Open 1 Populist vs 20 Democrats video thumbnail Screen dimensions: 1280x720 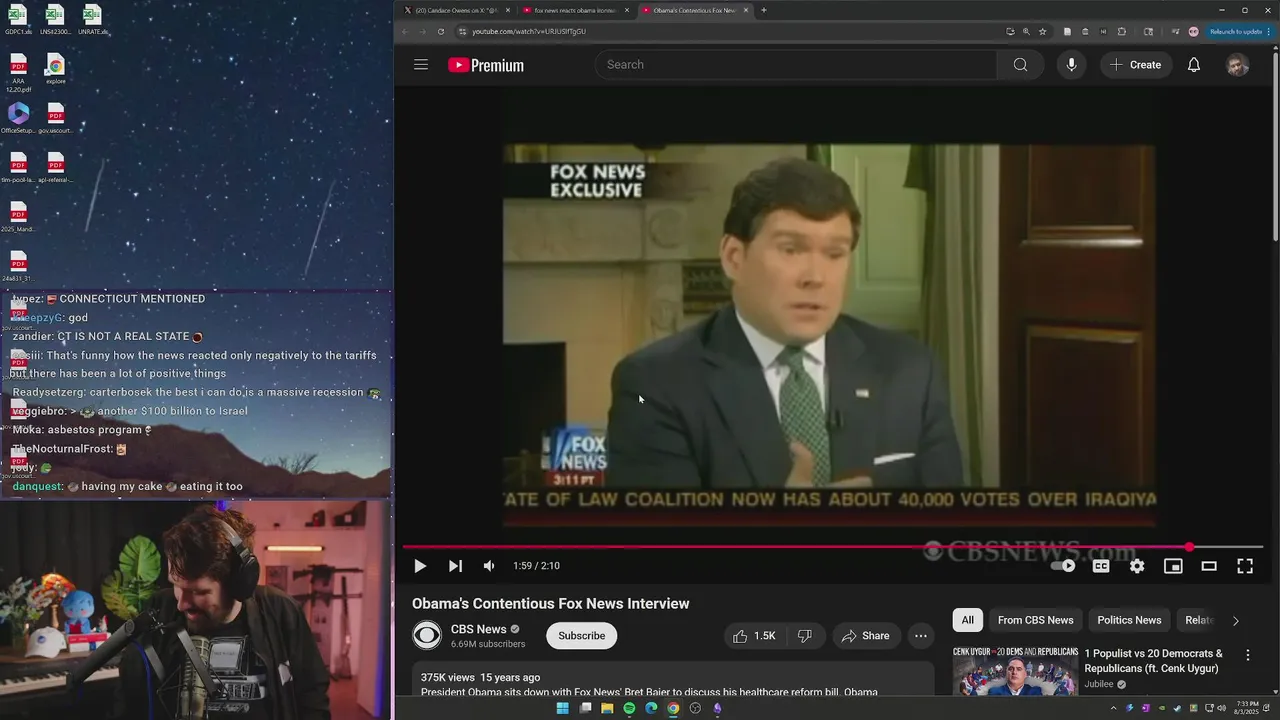pos(1014,671)
